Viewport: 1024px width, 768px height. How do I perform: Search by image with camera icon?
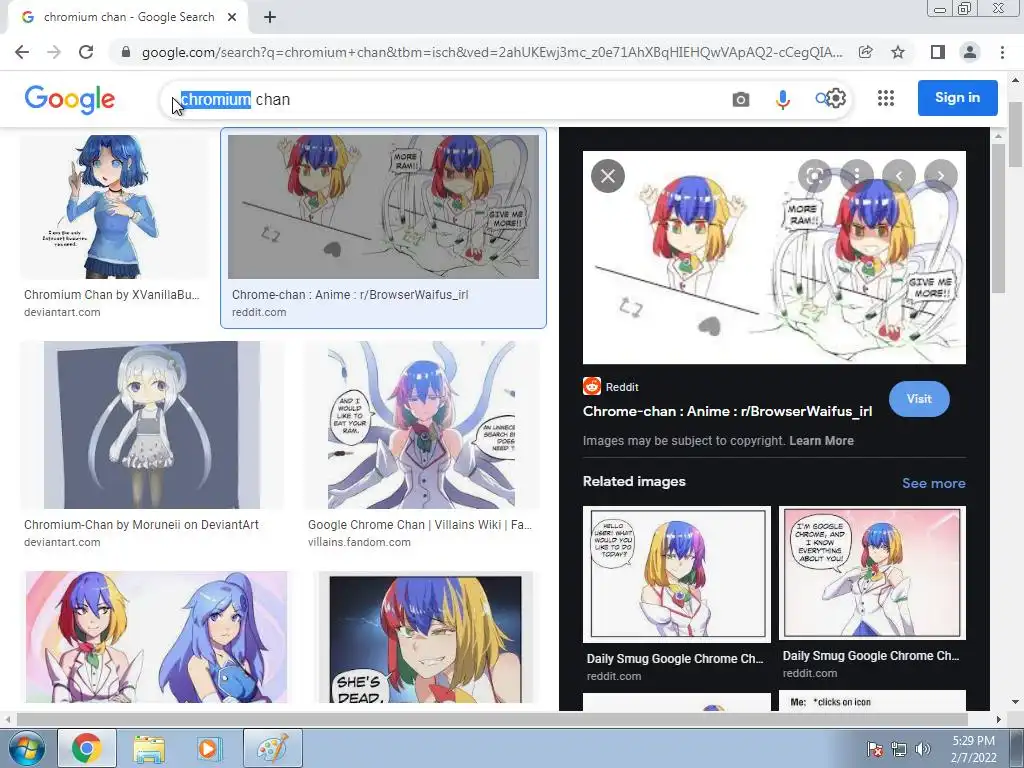pyautogui.click(x=741, y=99)
